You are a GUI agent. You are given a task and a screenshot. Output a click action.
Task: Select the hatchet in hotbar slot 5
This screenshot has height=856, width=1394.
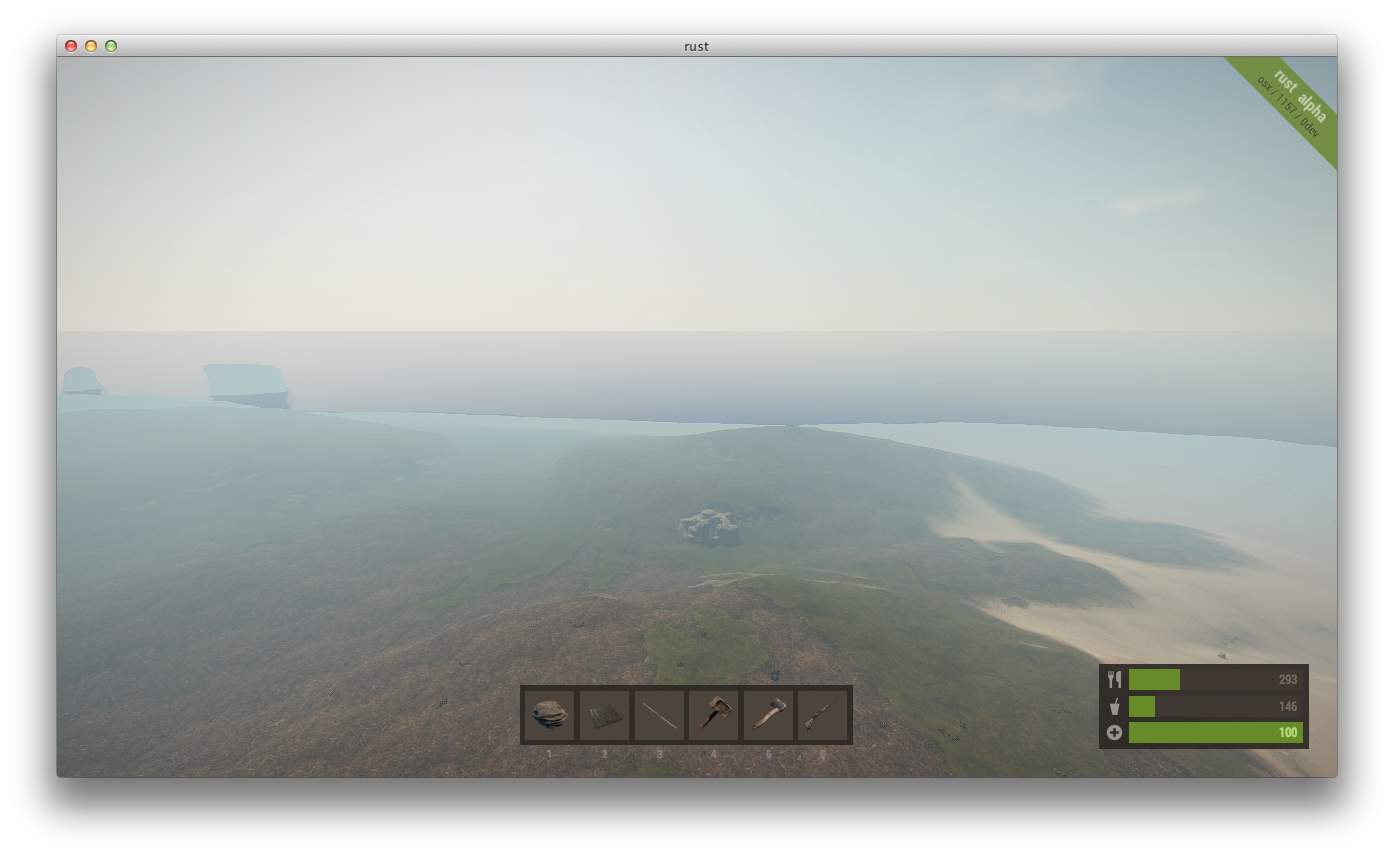point(768,715)
